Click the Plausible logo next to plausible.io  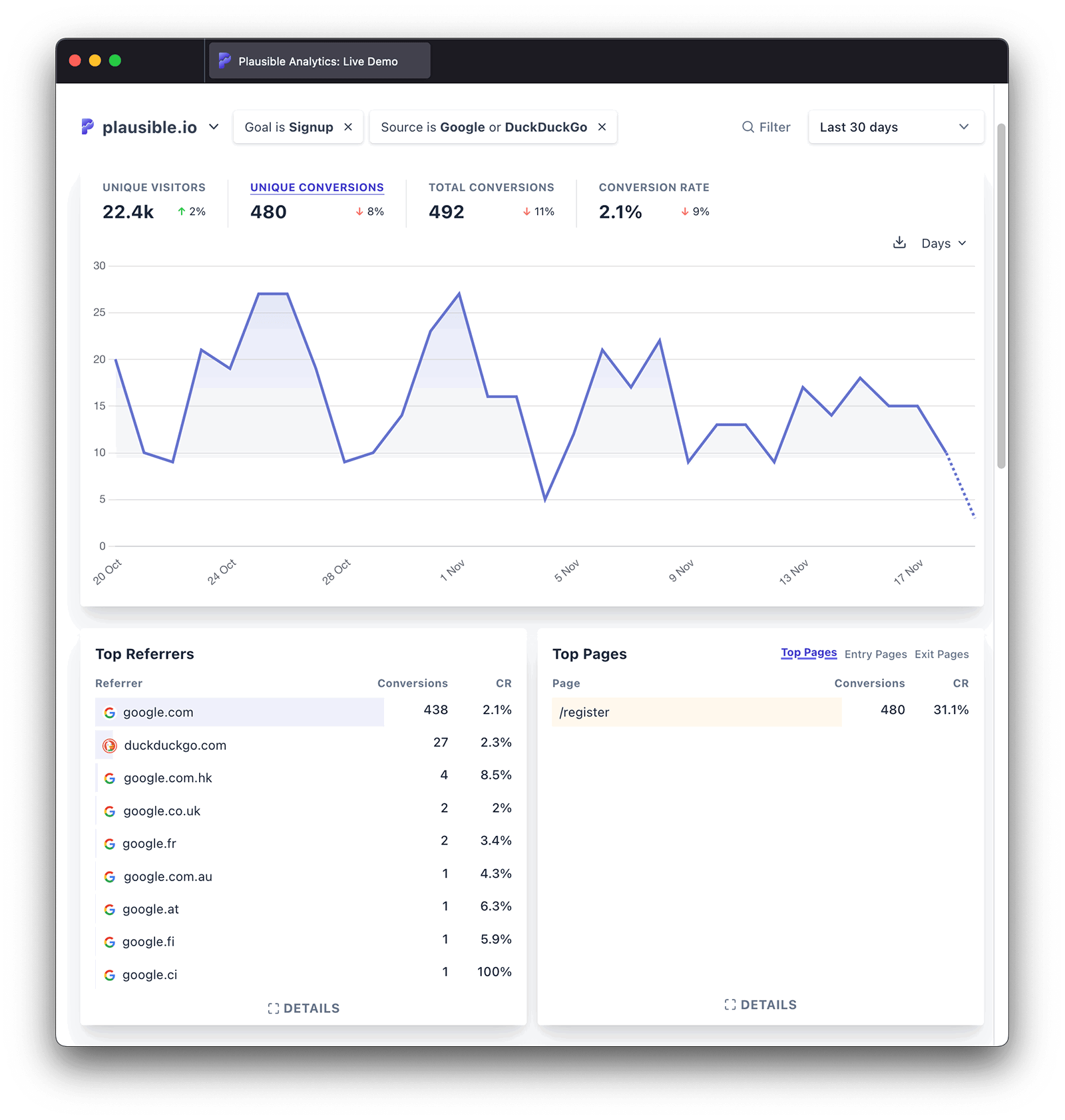point(87,127)
